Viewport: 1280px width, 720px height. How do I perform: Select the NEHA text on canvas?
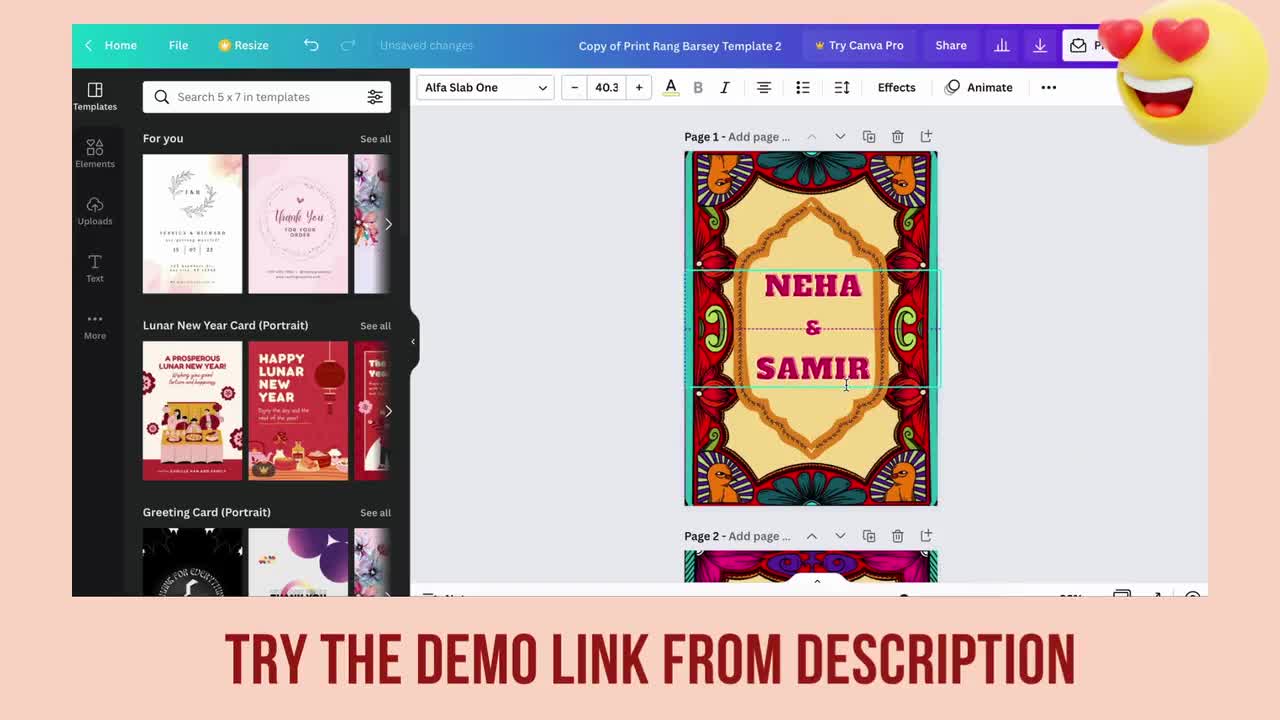point(813,286)
